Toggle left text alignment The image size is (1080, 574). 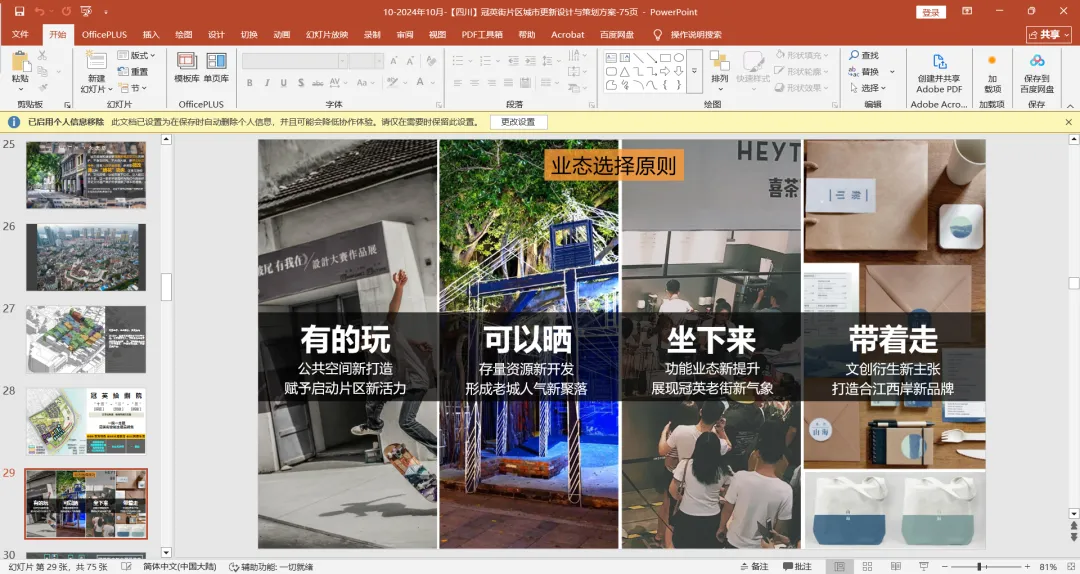click(x=457, y=83)
